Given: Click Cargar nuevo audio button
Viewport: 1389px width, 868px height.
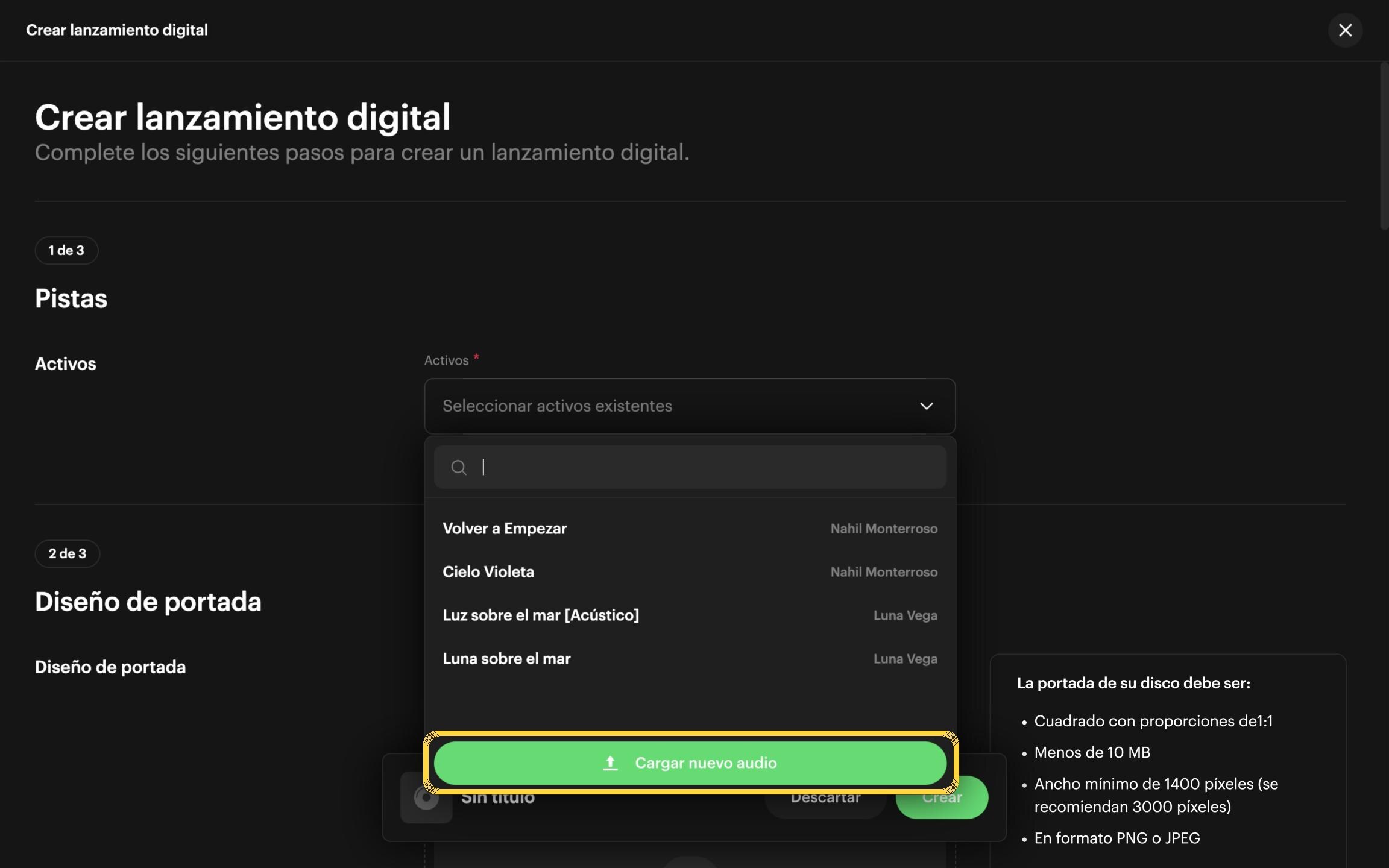Looking at the screenshot, I should [x=690, y=763].
